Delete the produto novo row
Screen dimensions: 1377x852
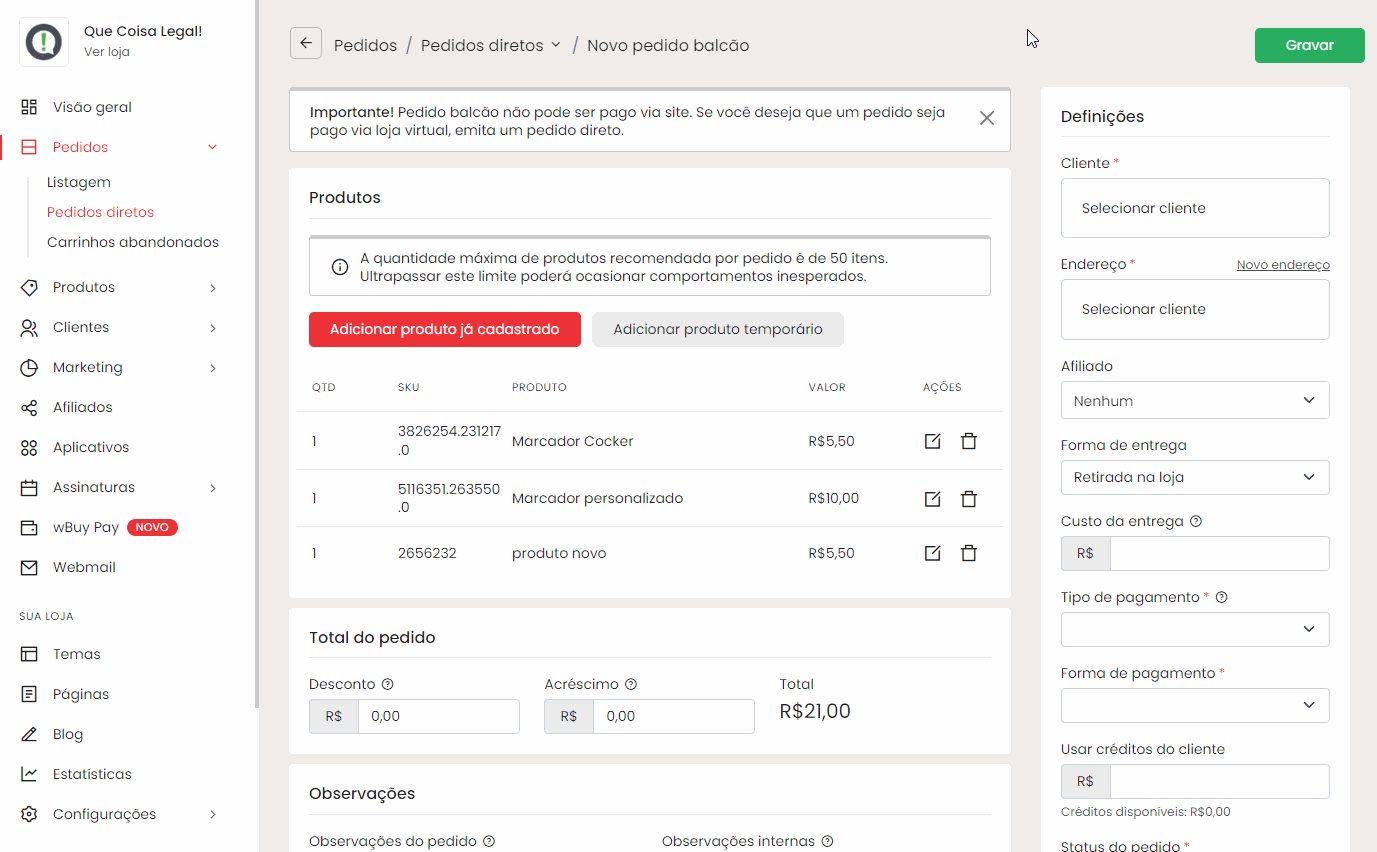pos(968,553)
